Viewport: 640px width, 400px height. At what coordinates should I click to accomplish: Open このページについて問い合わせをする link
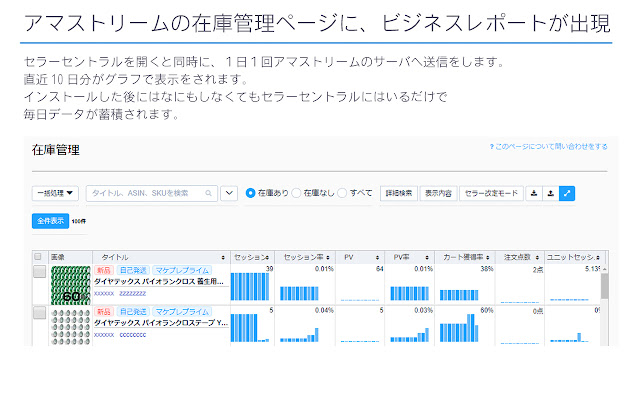click(x=549, y=147)
